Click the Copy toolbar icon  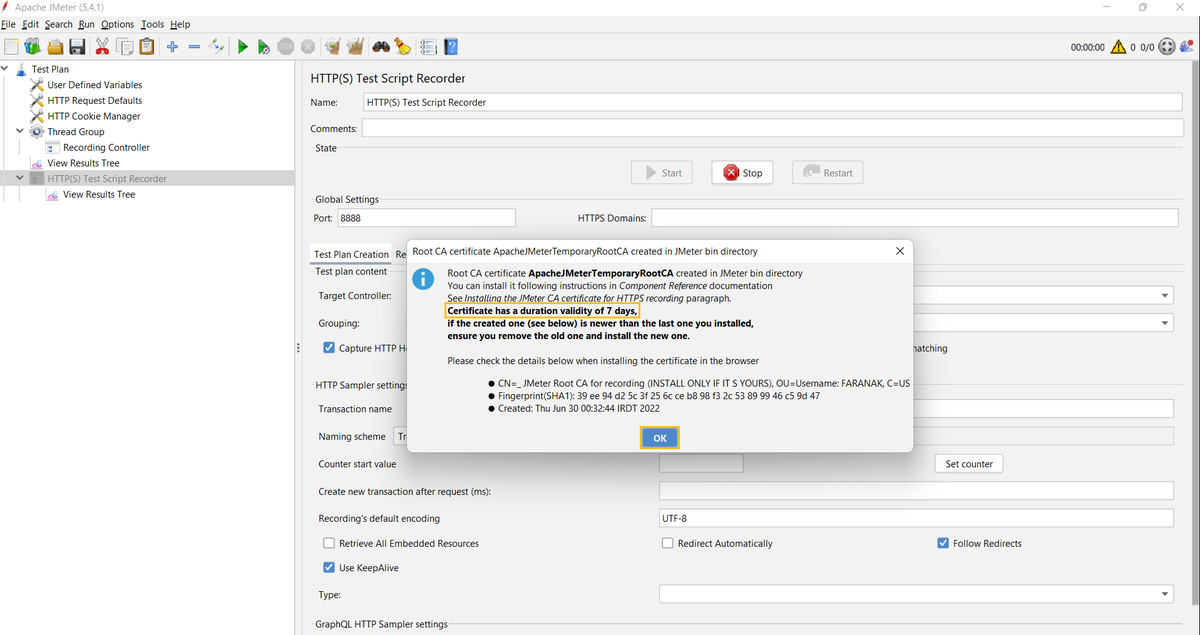pos(125,46)
